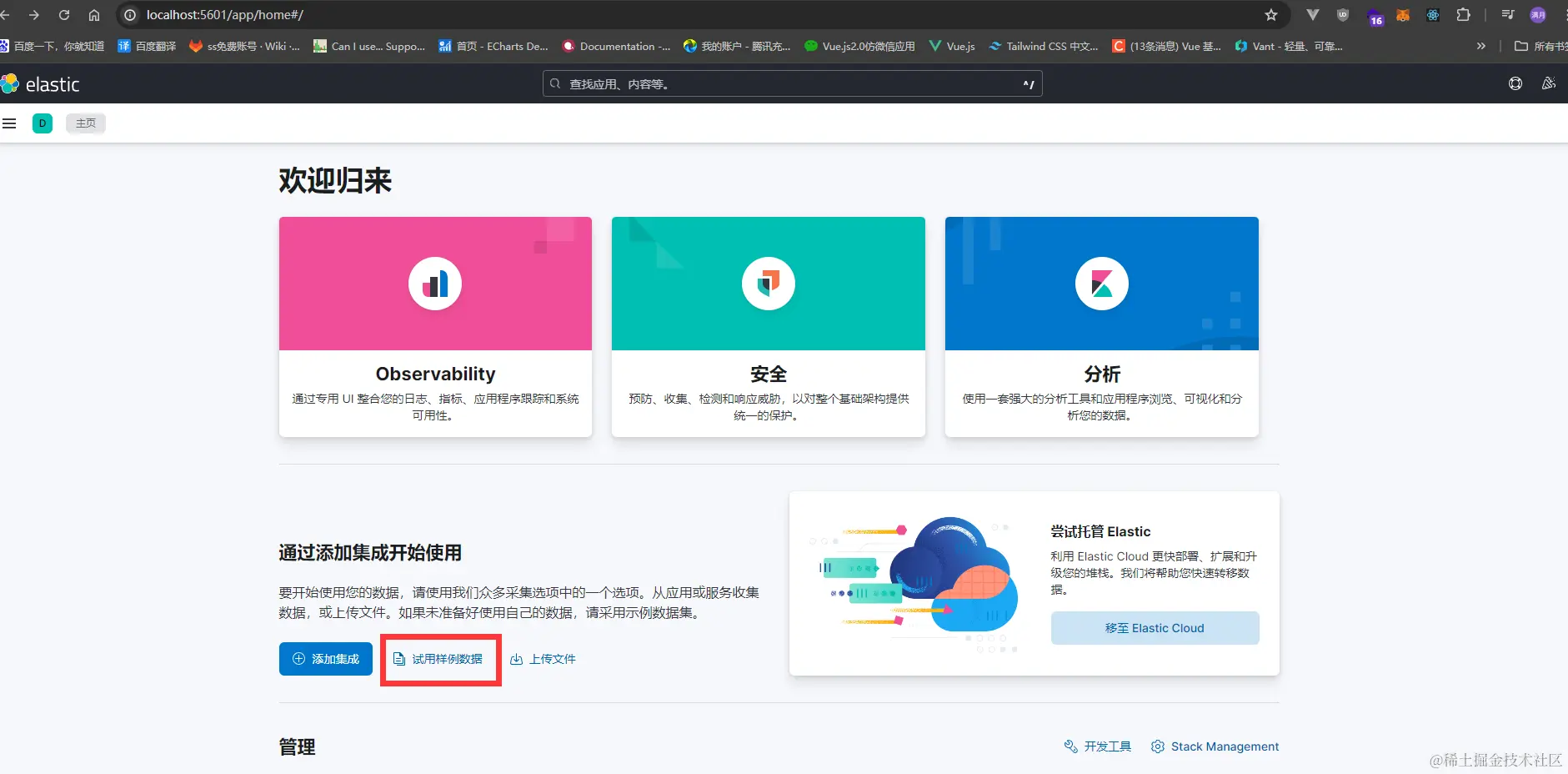Open 百度一下 bookmark
The image size is (1568, 774).
point(53,46)
